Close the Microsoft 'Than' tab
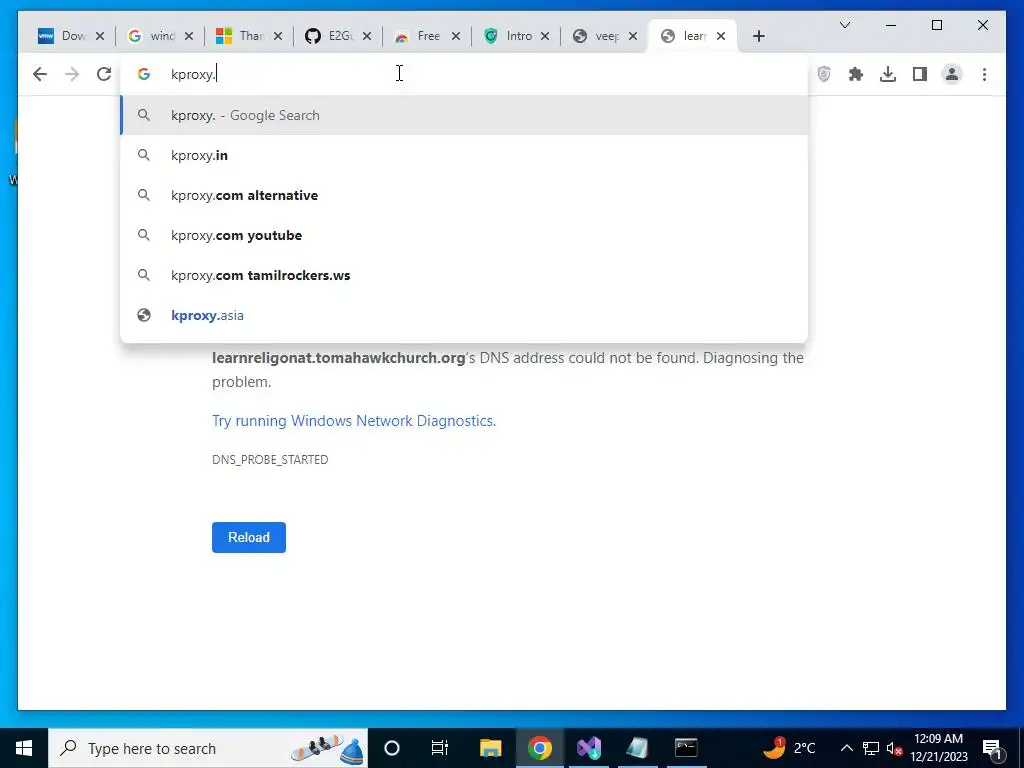The width and height of the screenshot is (1024, 768). point(278,36)
